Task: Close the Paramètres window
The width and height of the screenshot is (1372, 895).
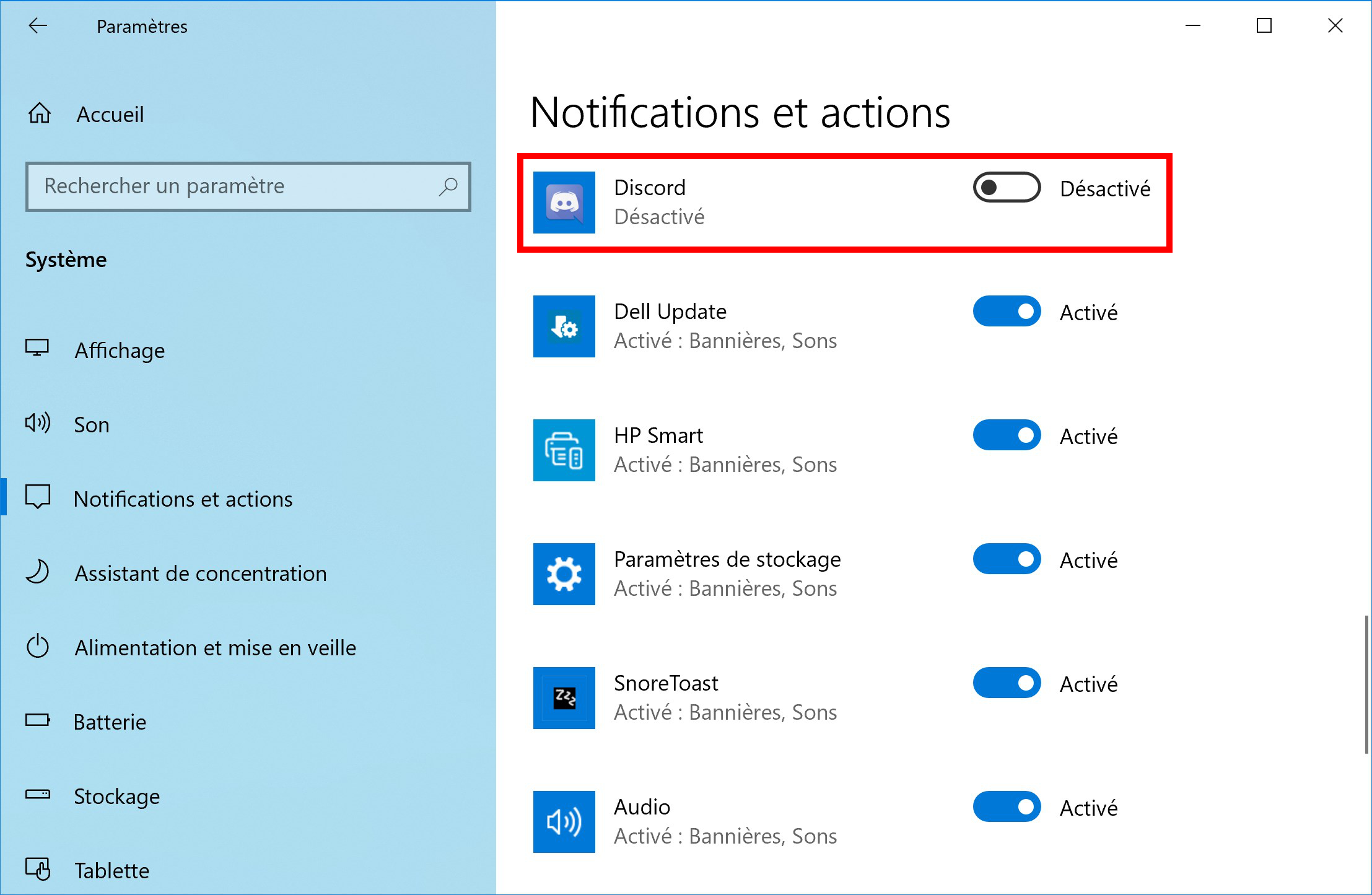Action: coord(1335,25)
